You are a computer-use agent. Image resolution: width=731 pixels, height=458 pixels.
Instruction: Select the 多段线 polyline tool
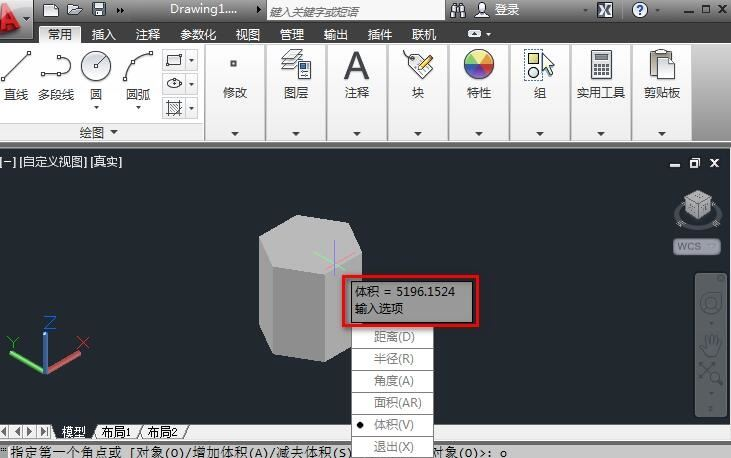[56, 76]
